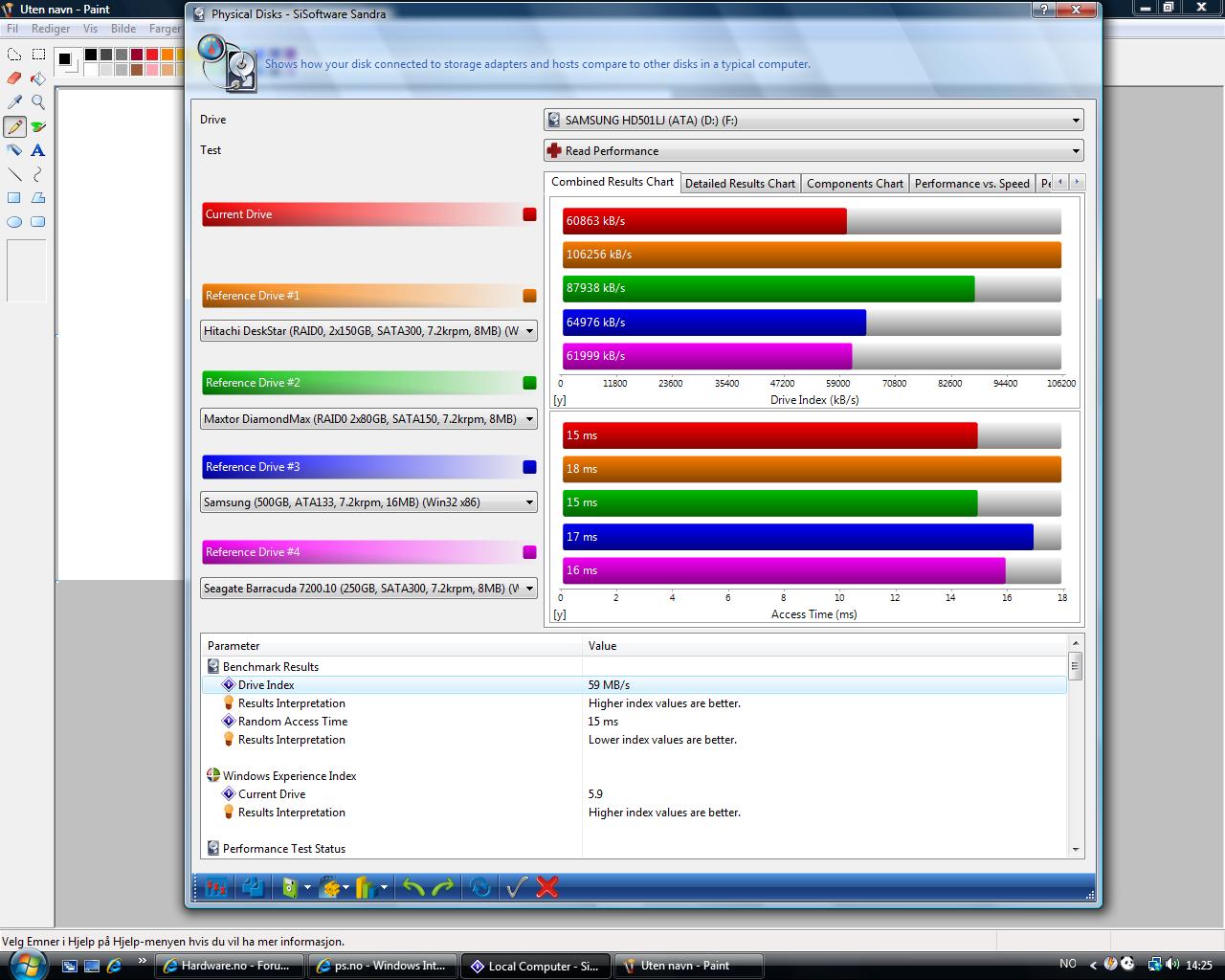The height and width of the screenshot is (980, 1225).
Task: Select the Ellipse tool in Paint
Action: (14, 222)
